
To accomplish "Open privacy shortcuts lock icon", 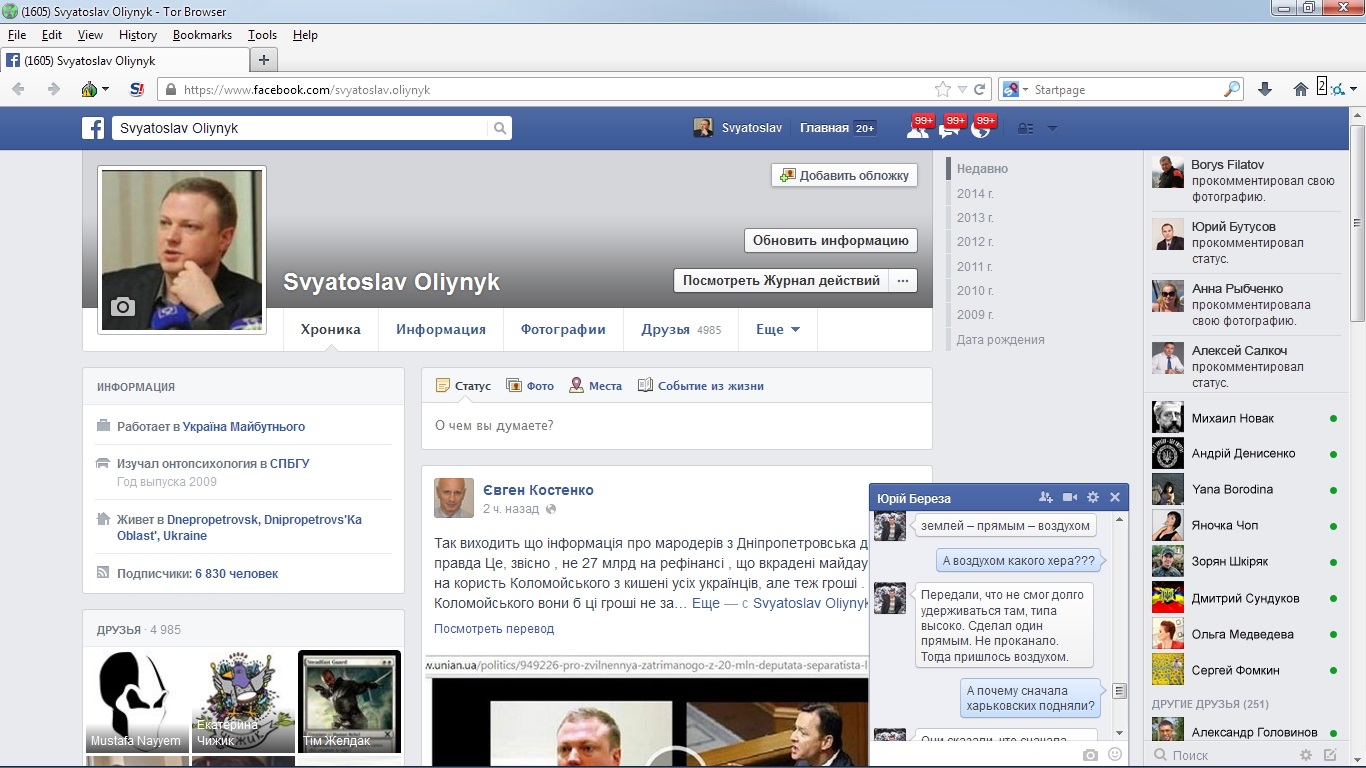I will pyautogui.click(x=1025, y=128).
